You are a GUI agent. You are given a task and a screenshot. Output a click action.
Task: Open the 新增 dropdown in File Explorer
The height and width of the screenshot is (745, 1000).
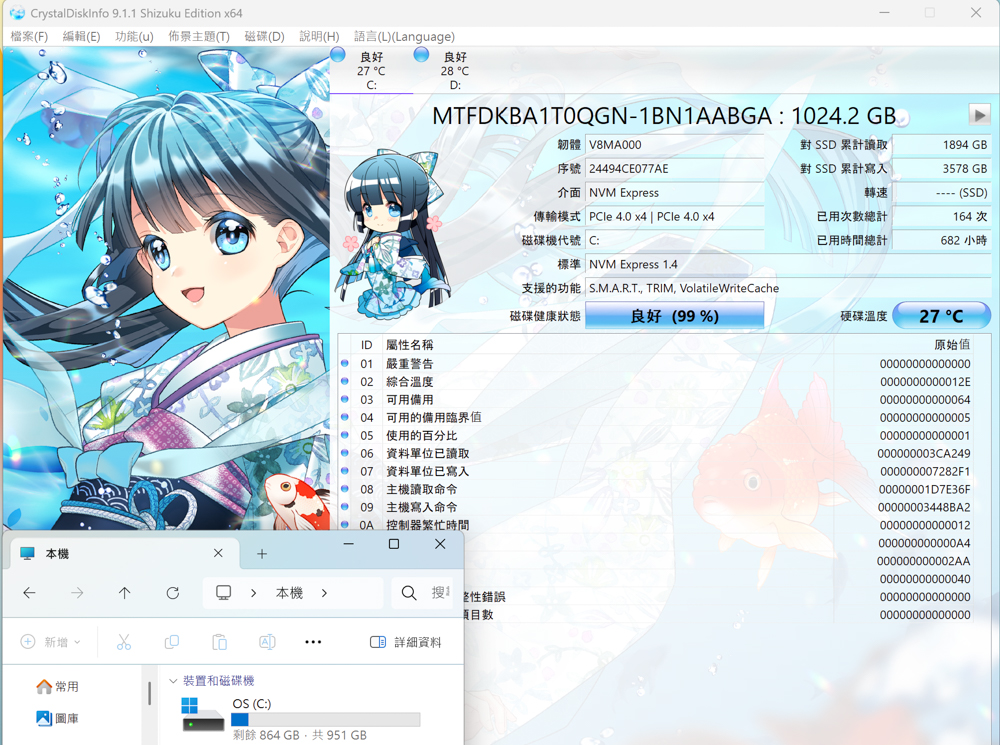click(x=51, y=642)
